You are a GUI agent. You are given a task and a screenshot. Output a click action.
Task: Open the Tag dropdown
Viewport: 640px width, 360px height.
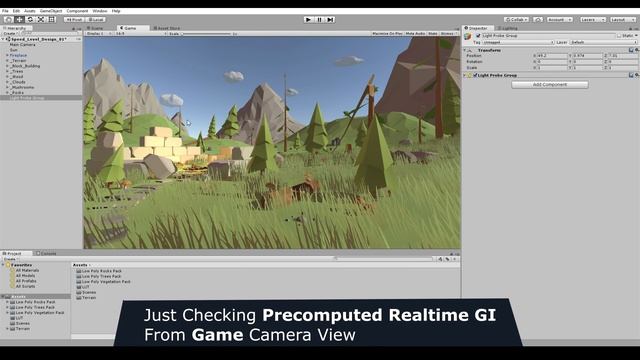(518, 42)
